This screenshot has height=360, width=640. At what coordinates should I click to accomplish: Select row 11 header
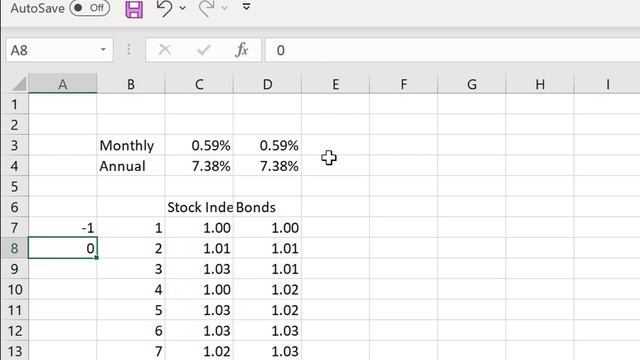(14, 310)
